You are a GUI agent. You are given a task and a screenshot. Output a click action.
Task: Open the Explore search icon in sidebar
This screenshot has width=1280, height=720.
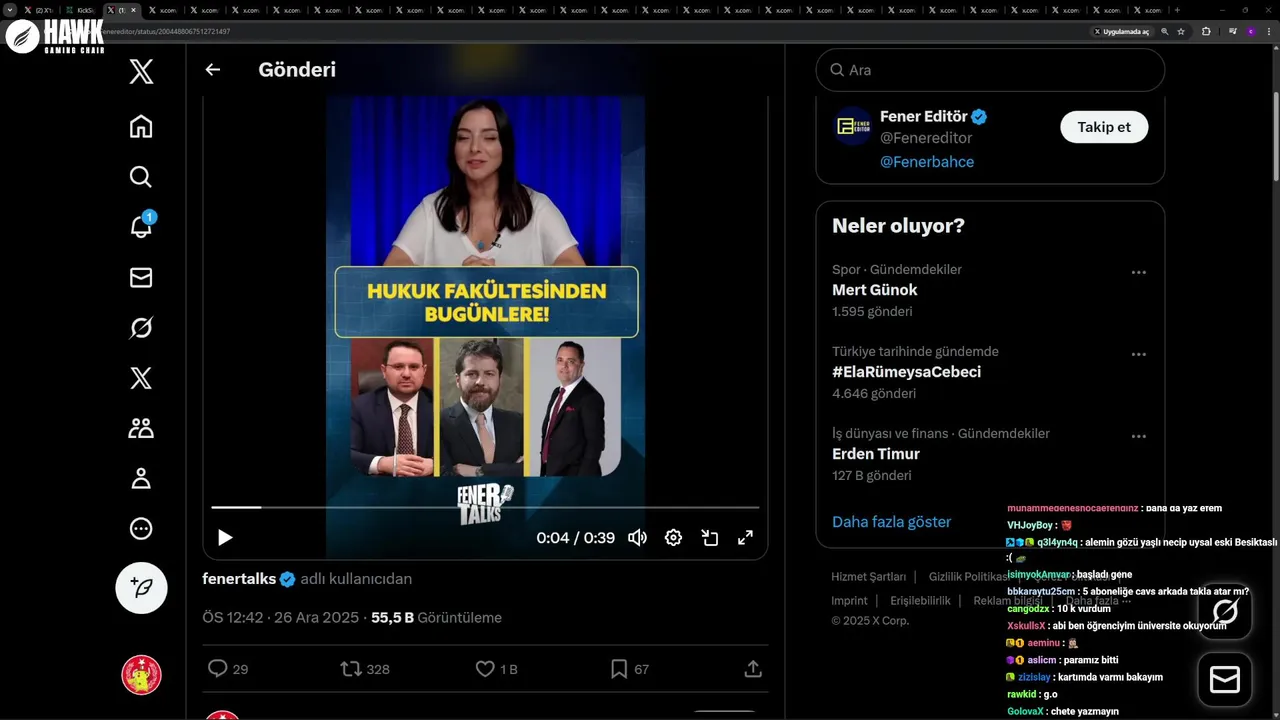(x=141, y=177)
